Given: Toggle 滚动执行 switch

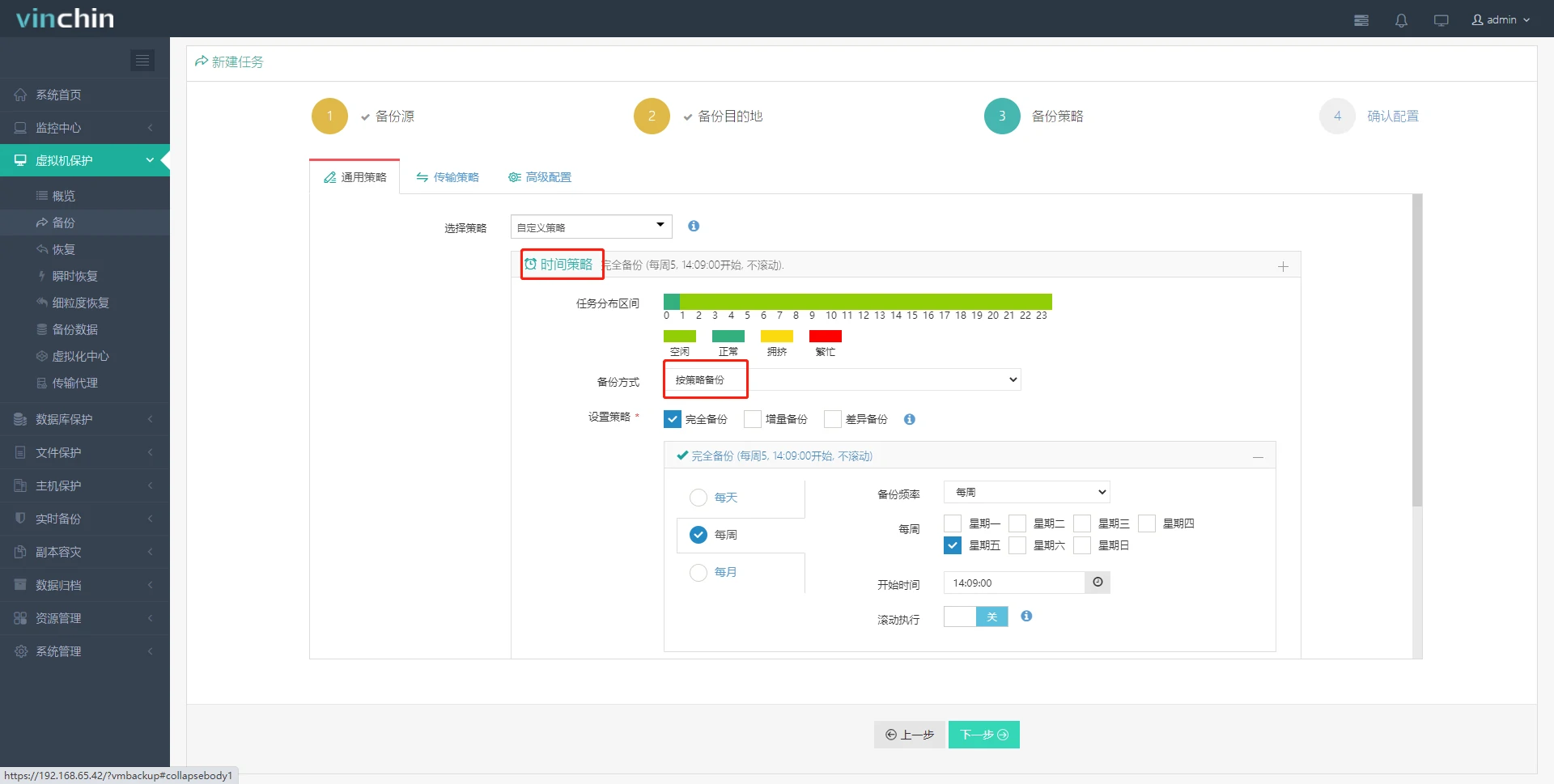Looking at the screenshot, I should pyautogui.click(x=976, y=617).
